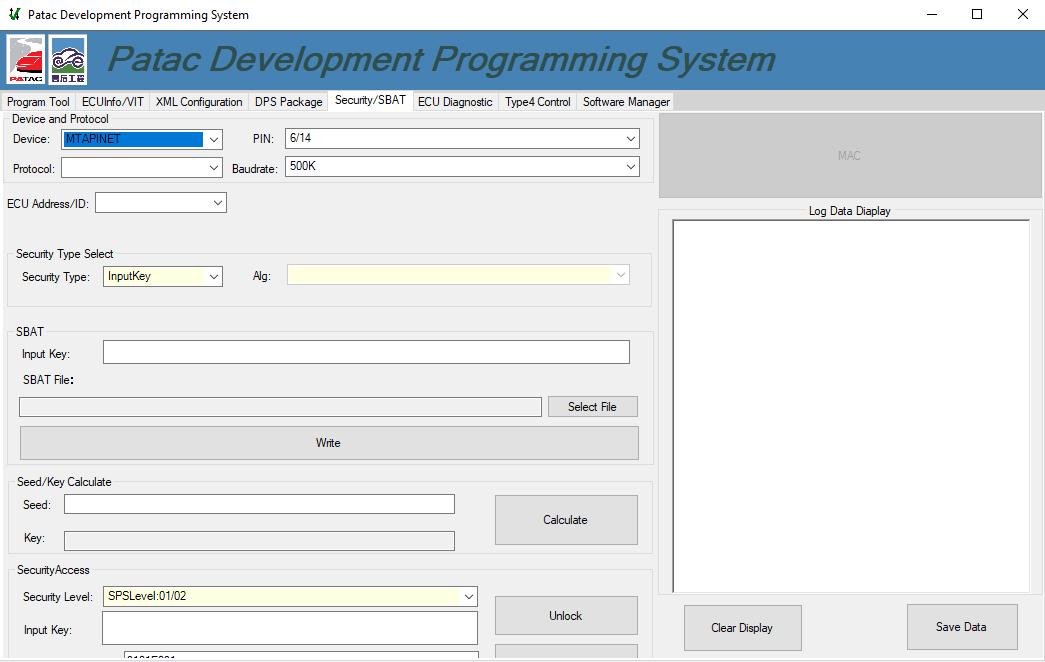Open the PIN dropdown showing 6/14

coord(630,138)
